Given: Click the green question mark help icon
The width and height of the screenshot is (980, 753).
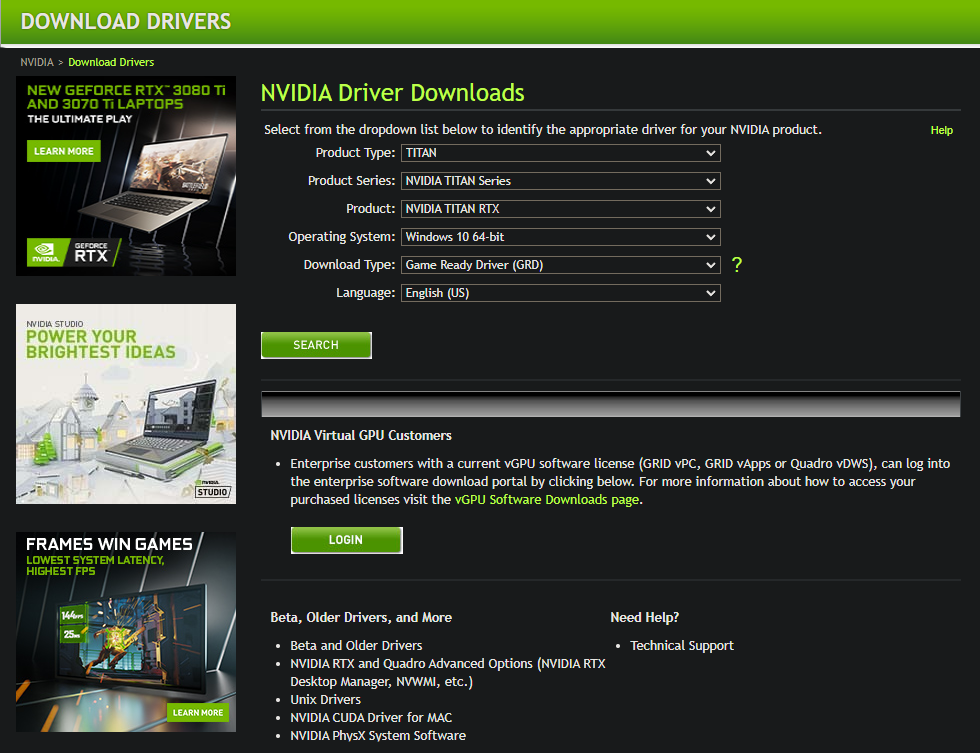Looking at the screenshot, I should pyautogui.click(x=737, y=265).
